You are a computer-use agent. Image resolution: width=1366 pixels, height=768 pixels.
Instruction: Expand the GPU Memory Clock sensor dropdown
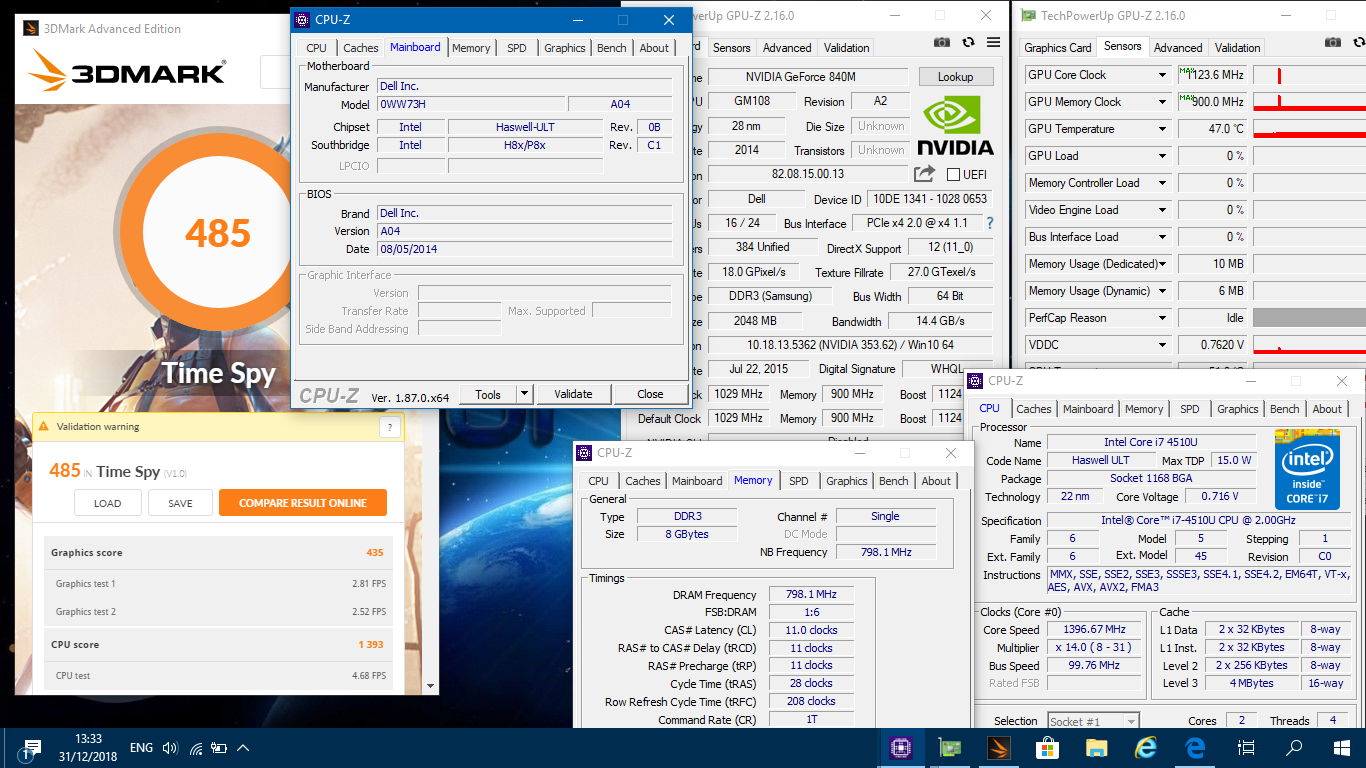(x=1162, y=102)
